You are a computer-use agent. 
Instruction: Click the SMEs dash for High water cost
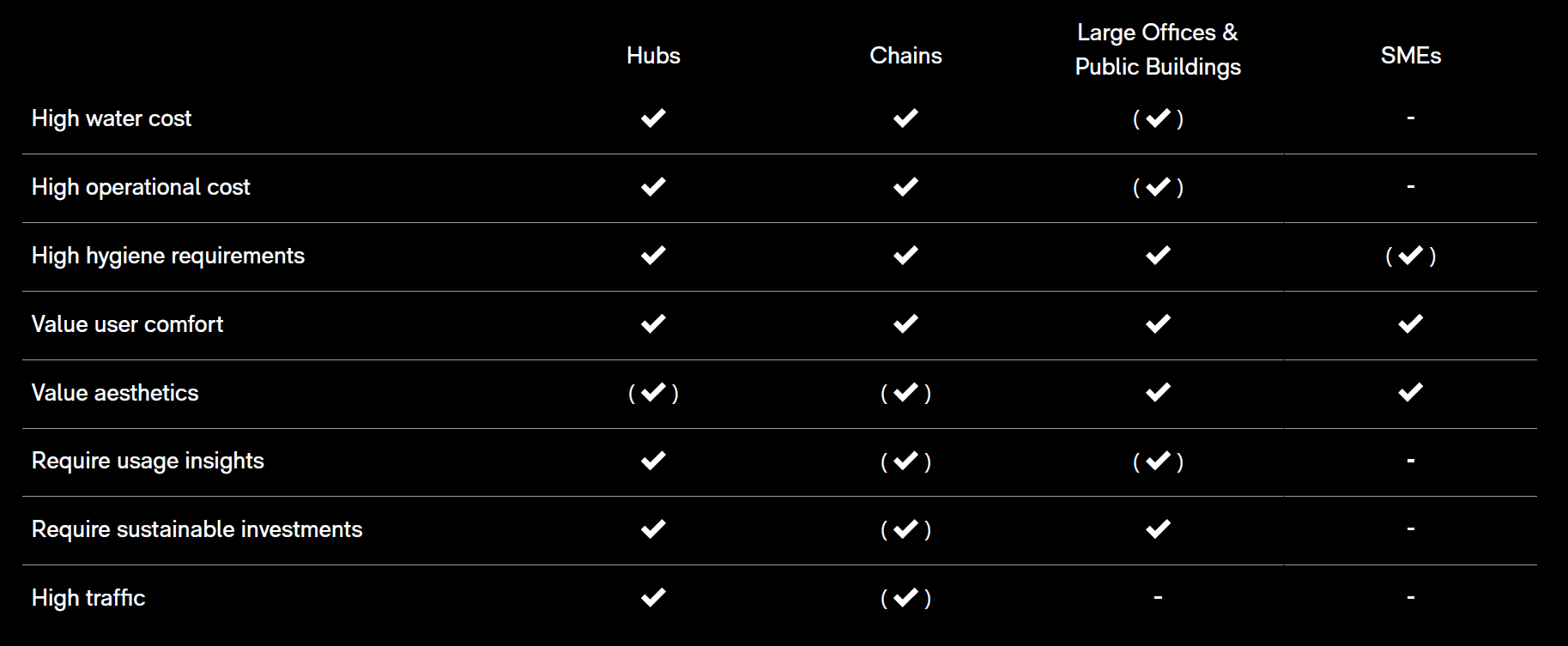pyautogui.click(x=1410, y=118)
